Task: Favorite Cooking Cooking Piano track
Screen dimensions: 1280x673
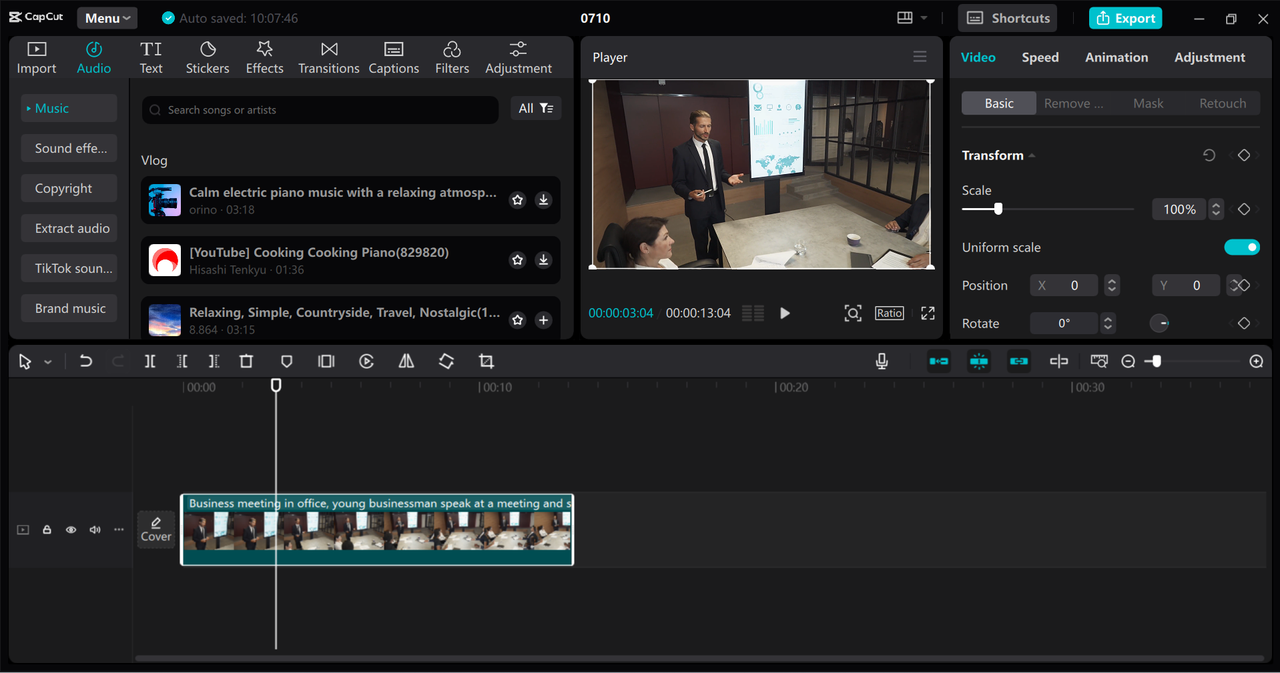Action: pos(517,260)
